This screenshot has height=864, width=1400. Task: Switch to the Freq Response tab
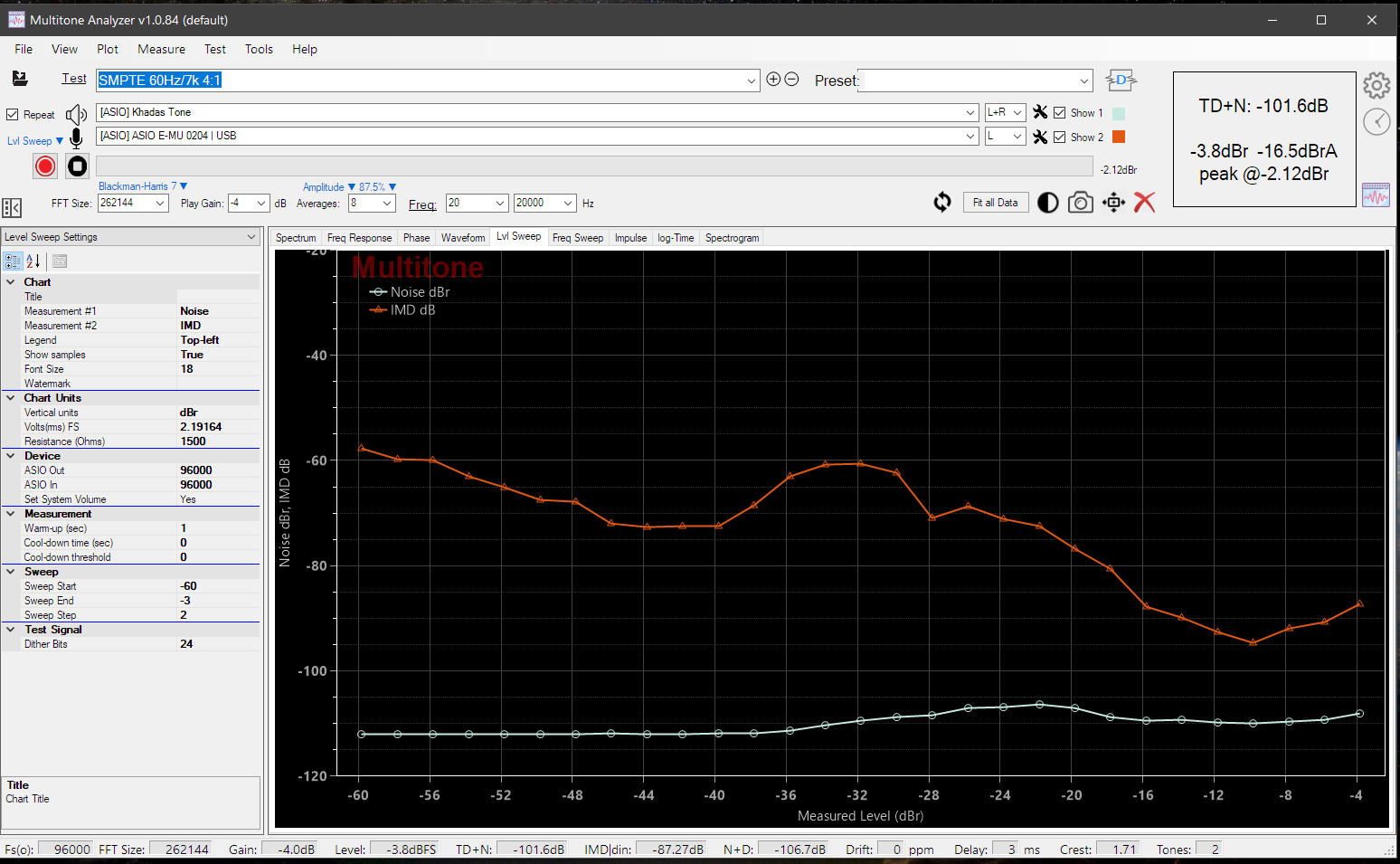(x=359, y=238)
